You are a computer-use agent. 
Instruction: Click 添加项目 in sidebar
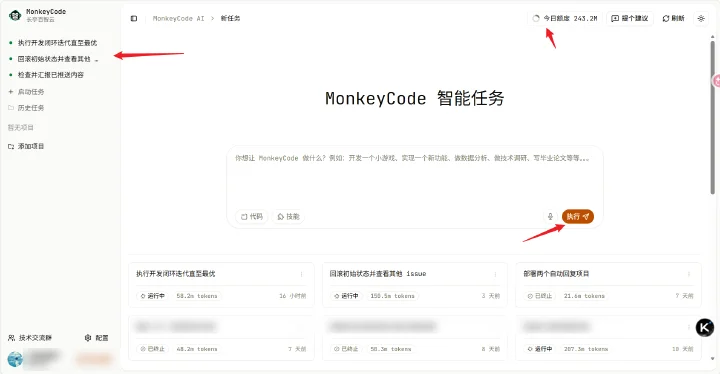26,146
